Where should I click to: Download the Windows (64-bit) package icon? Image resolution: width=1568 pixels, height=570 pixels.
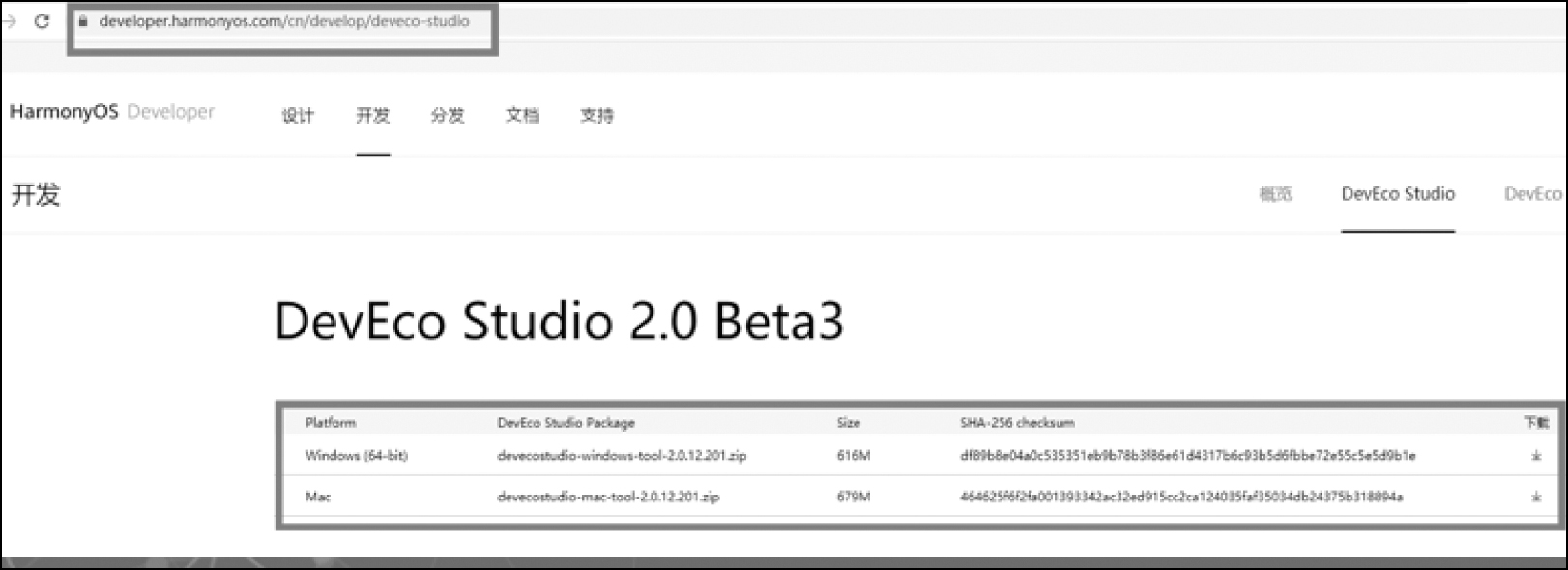[1536, 456]
